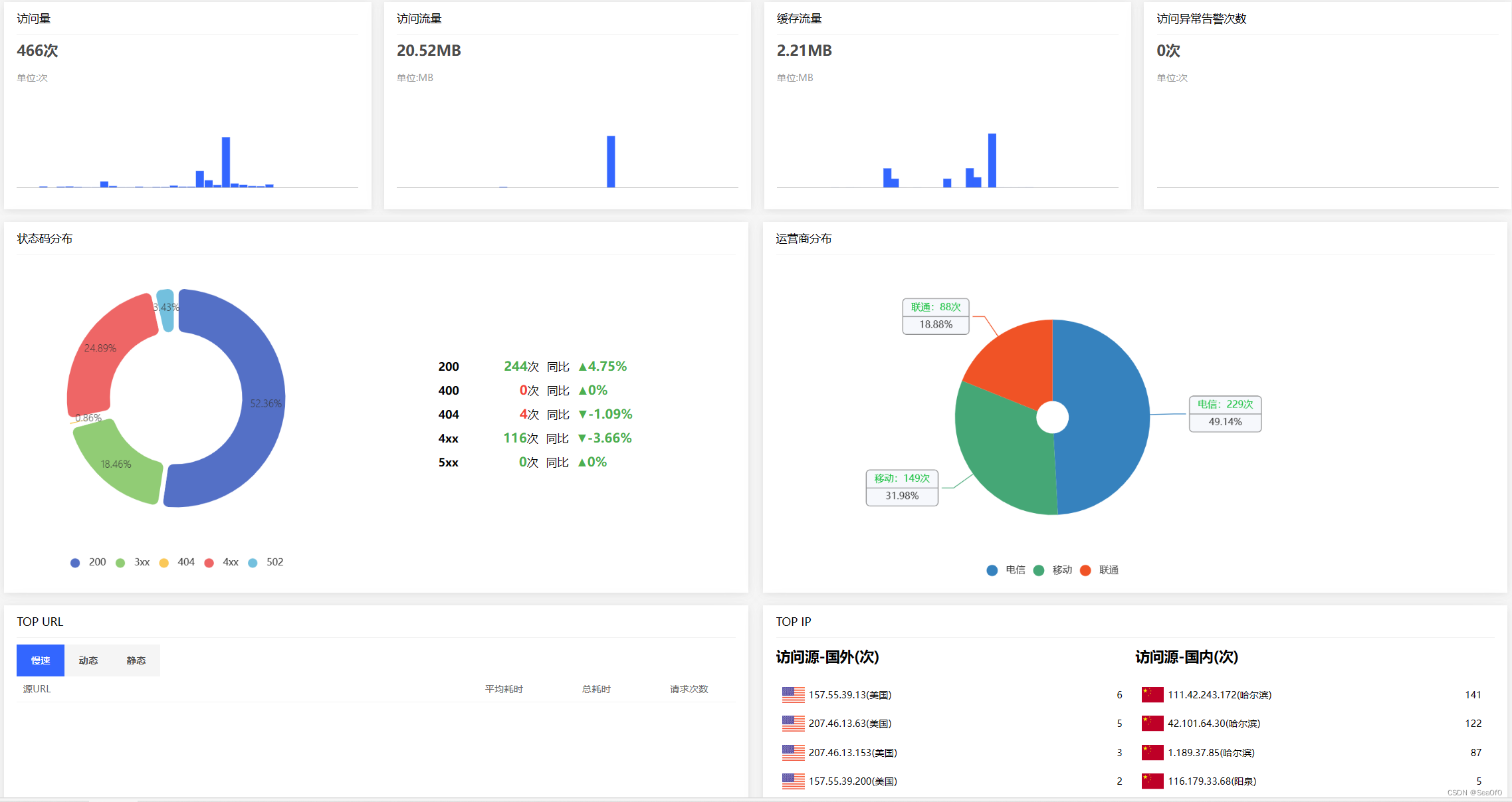Select the 静态 tab
This screenshot has height=802, width=1512.
pos(136,660)
